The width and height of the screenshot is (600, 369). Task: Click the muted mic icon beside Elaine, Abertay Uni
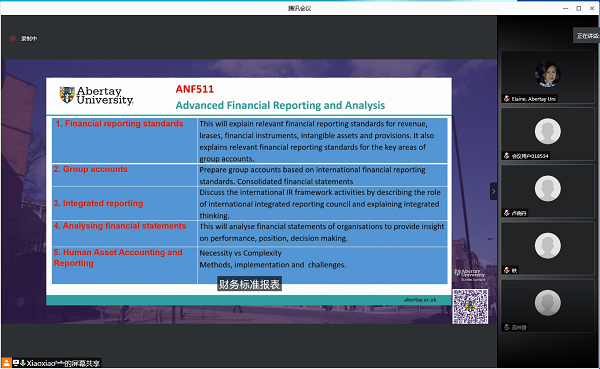click(507, 99)
